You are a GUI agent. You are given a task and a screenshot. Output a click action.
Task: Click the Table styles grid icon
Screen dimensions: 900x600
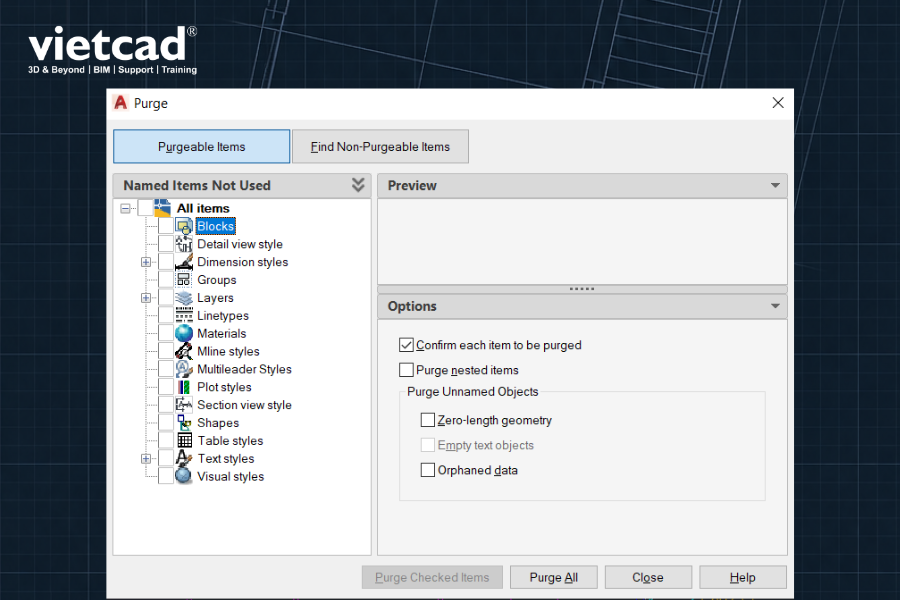tap(184, 440)
